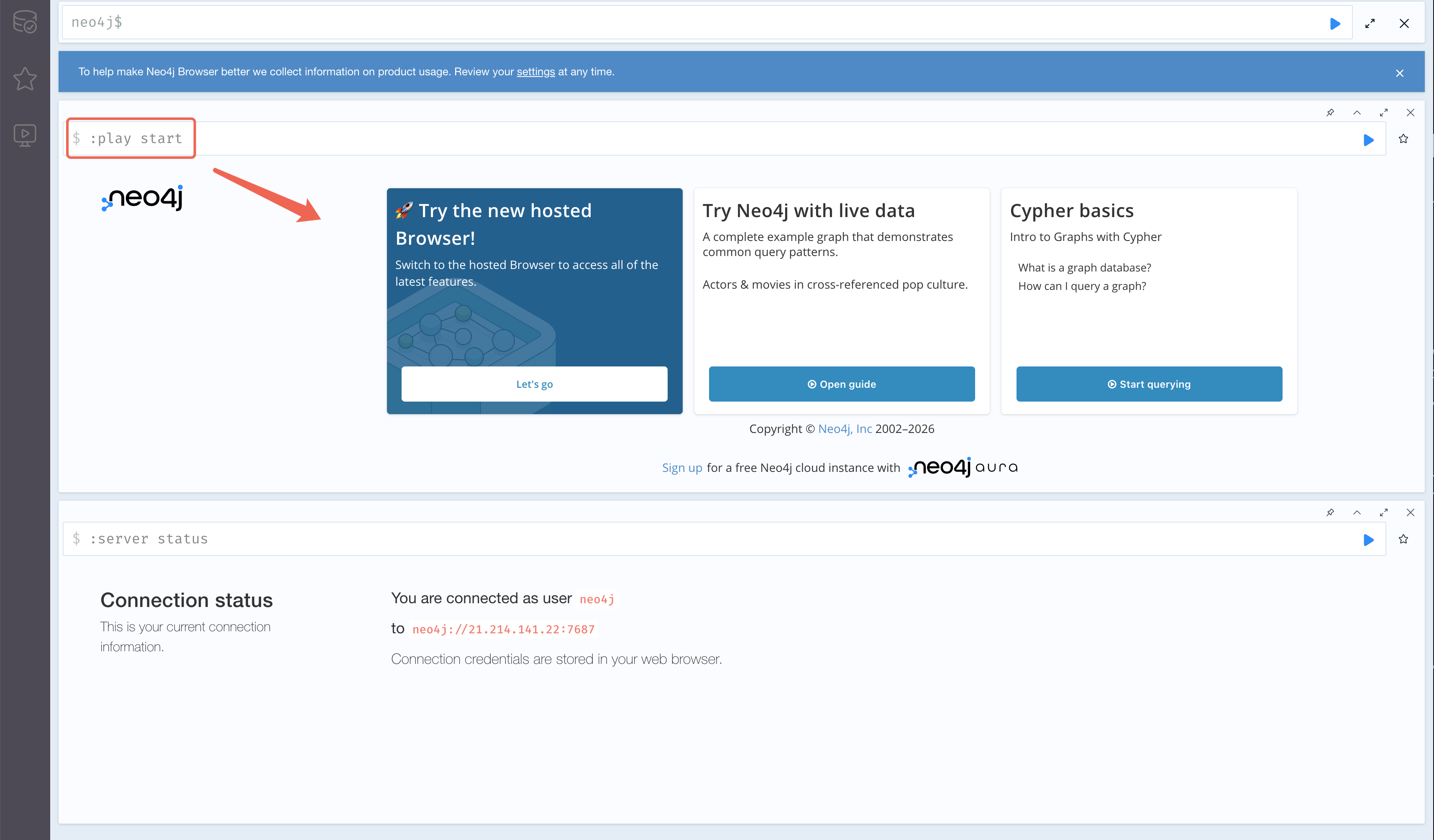Click the Let's go button
This screenshot has width=1434, height=840.
coord(534,384)
